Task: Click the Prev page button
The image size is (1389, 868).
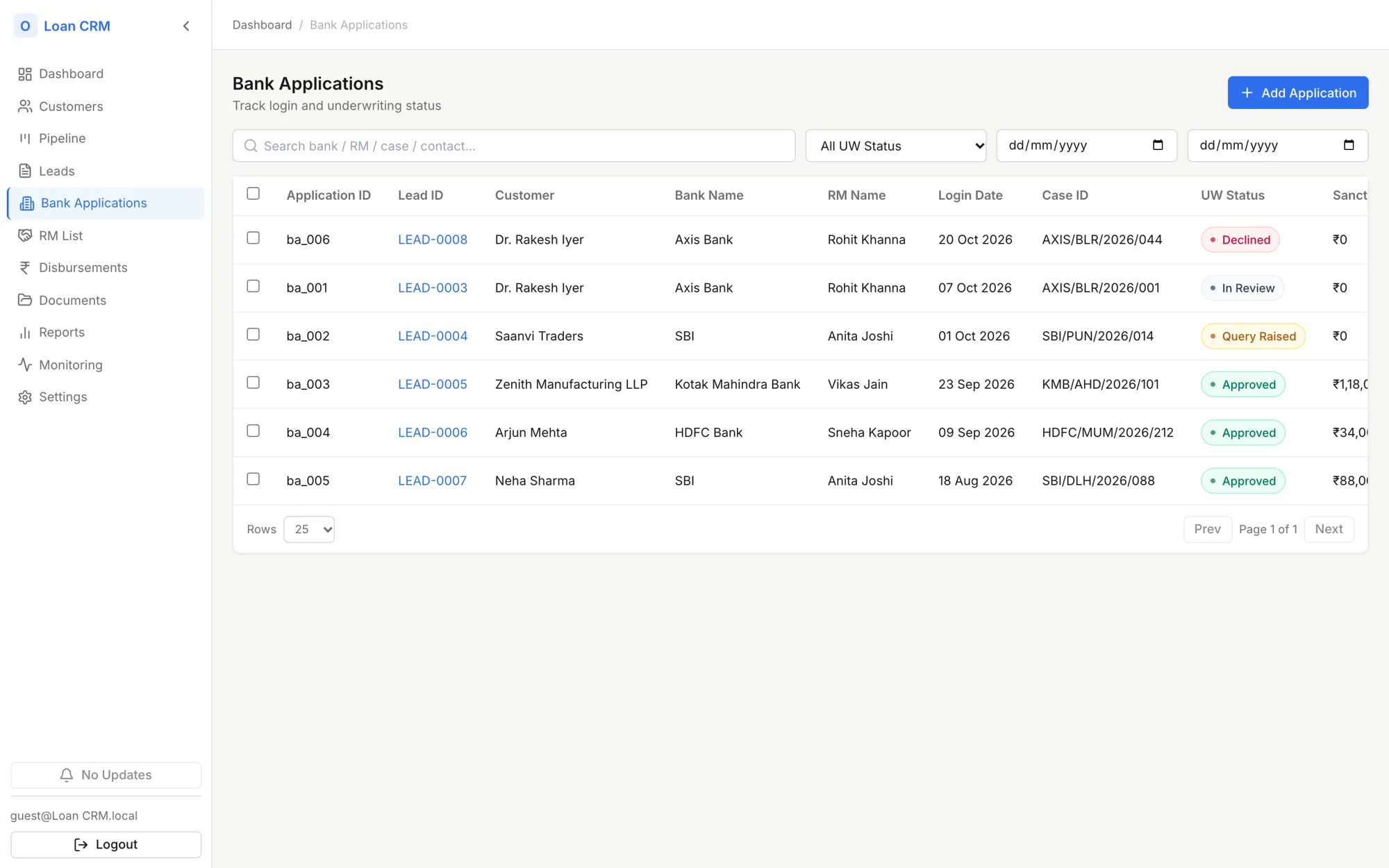Action: [x=1208, y=529]
